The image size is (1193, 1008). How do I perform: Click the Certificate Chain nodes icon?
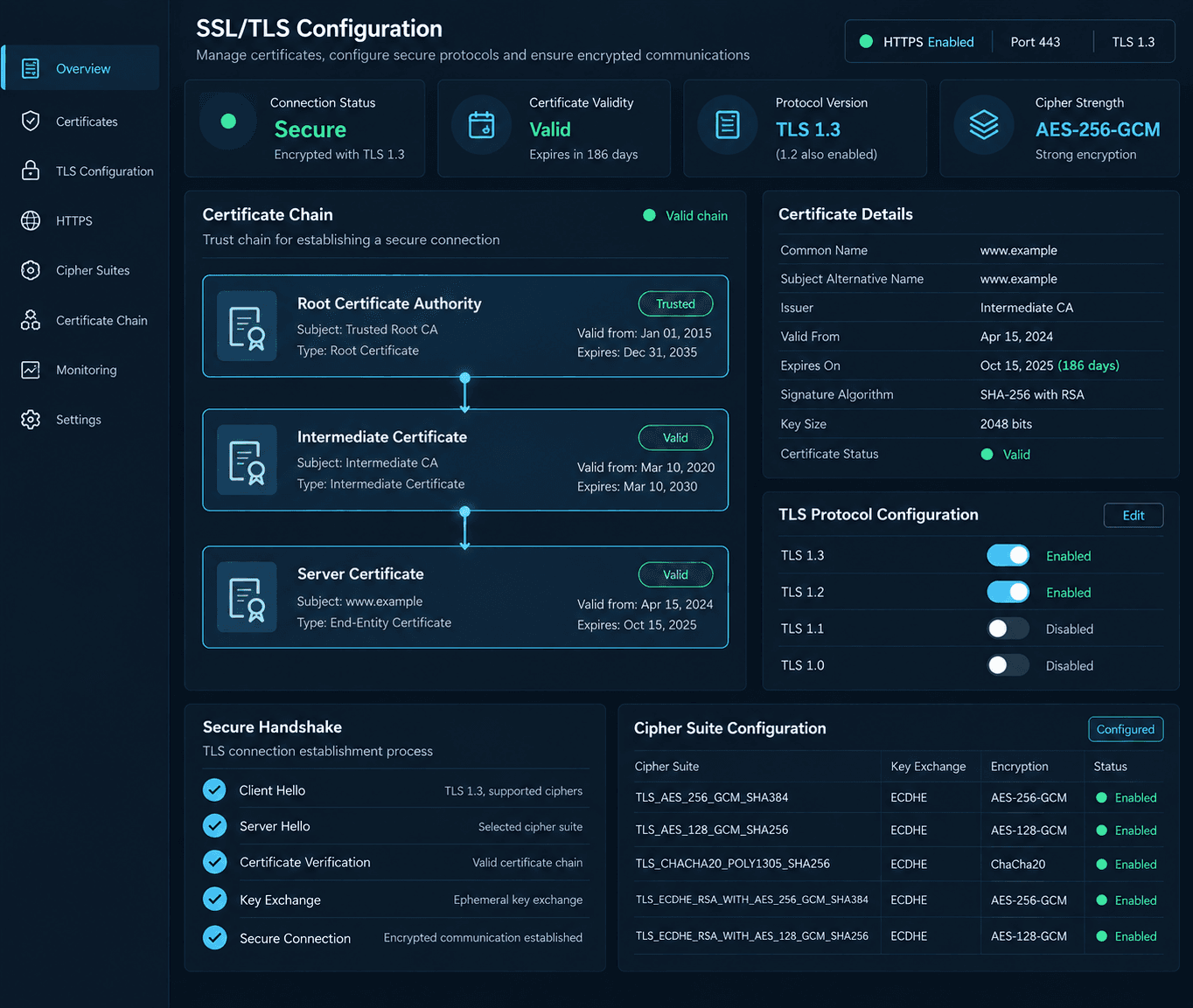(31, 320)
